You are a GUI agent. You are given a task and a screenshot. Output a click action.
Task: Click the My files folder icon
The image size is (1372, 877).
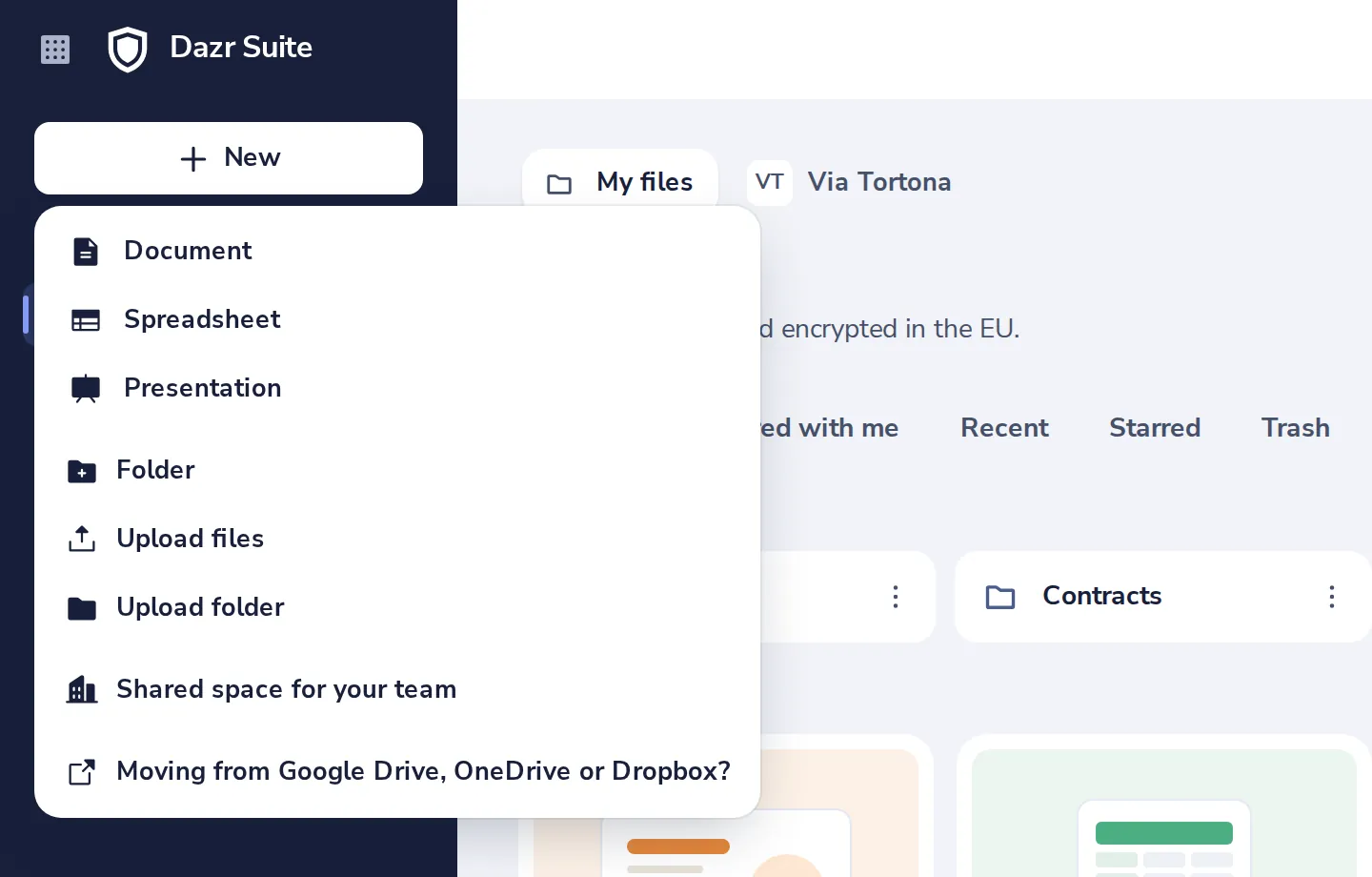click(559, 184)
